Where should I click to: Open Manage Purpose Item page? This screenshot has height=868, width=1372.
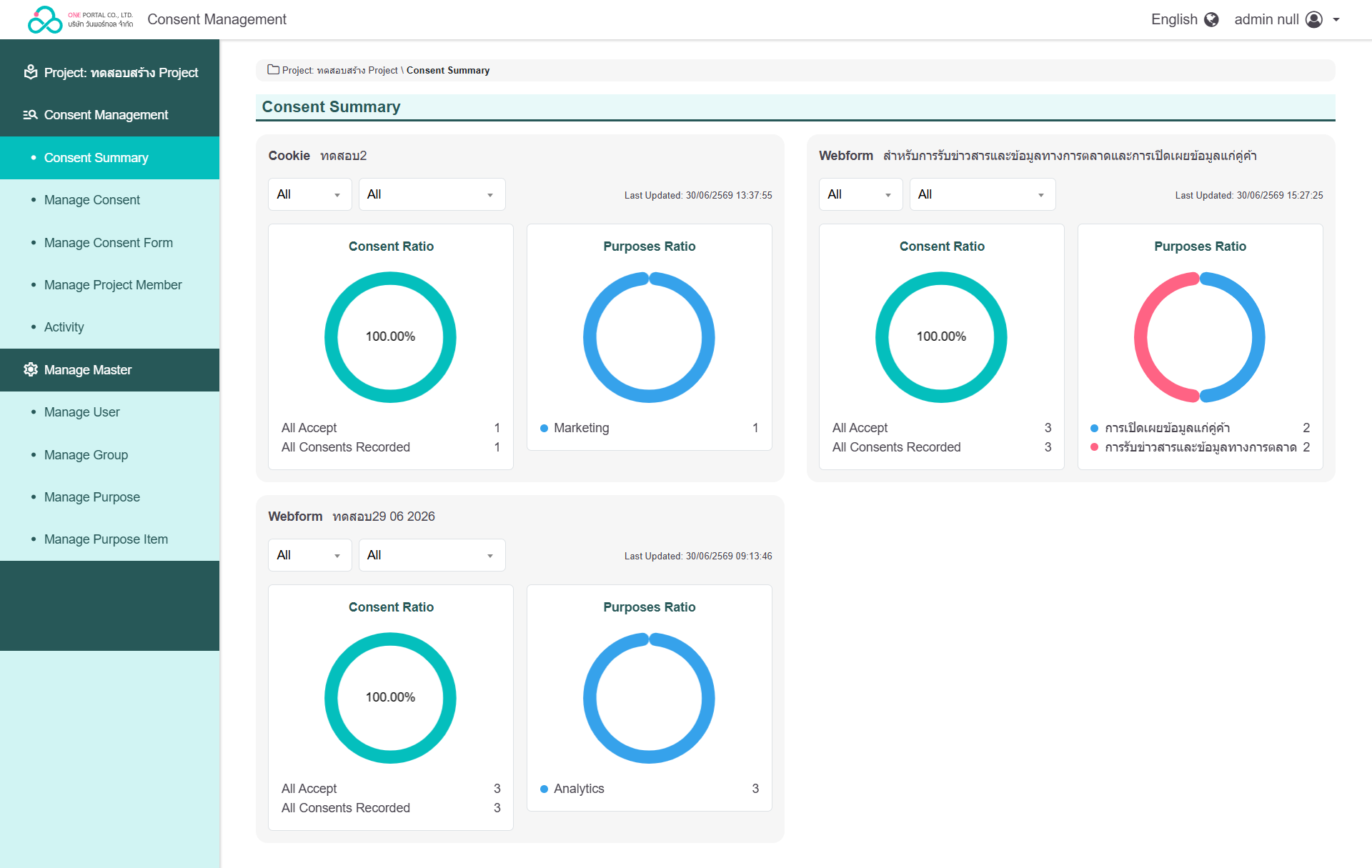click(x=109, y=539)
